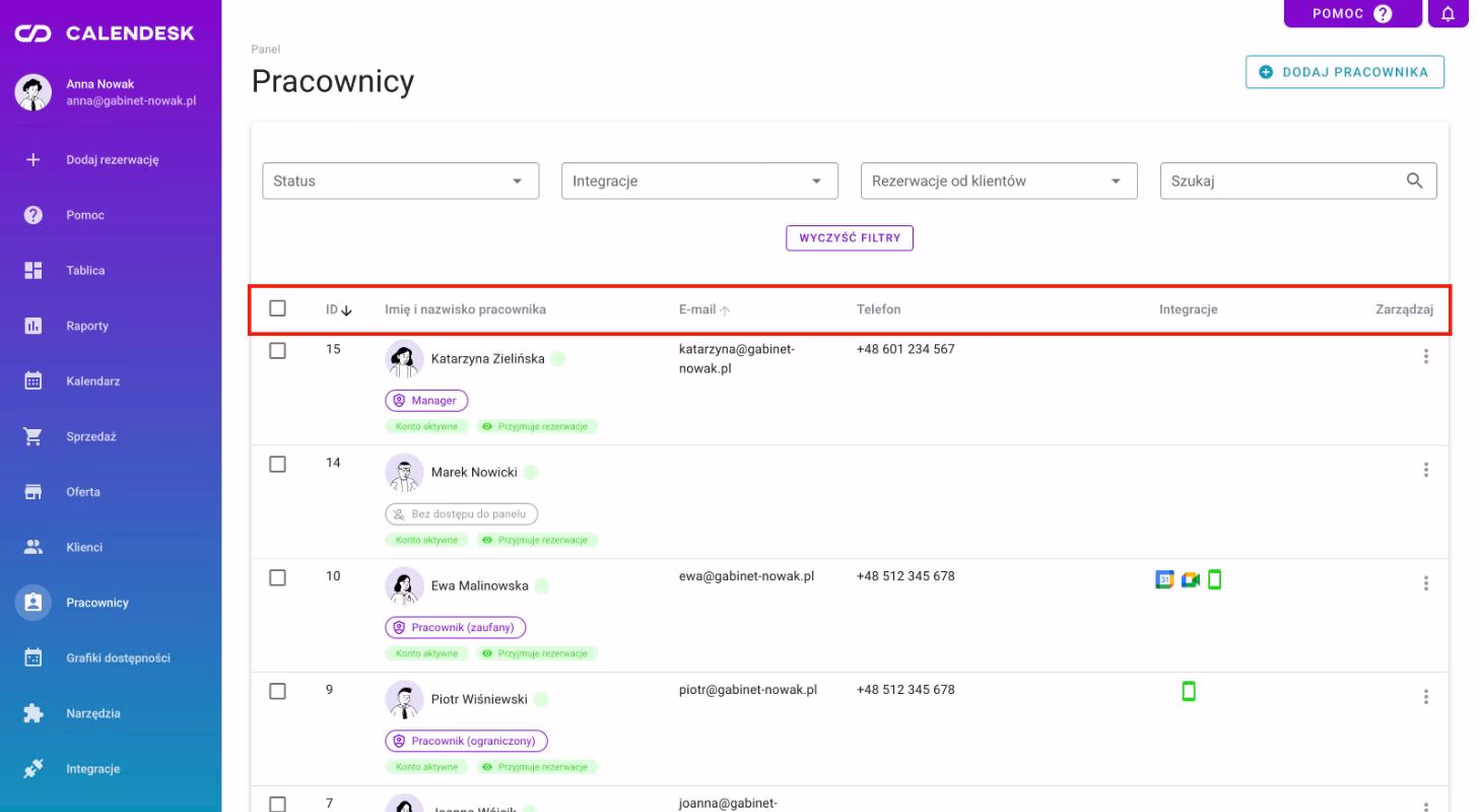Select checkbox for employee ID 15
1478x812 pixels.
click(x=278, y=351)
